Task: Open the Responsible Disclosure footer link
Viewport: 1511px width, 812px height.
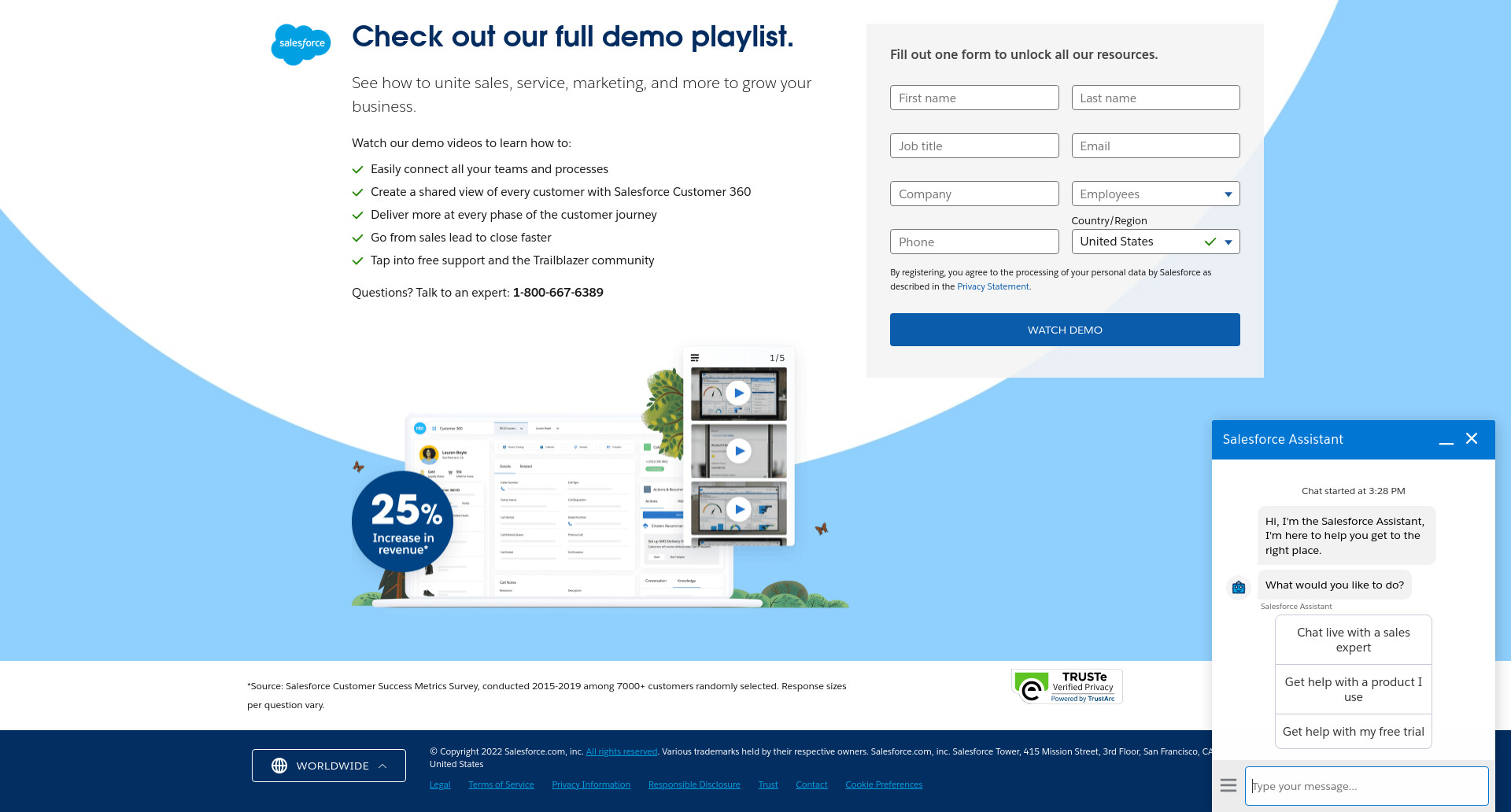Action: (x=694, y=784)
